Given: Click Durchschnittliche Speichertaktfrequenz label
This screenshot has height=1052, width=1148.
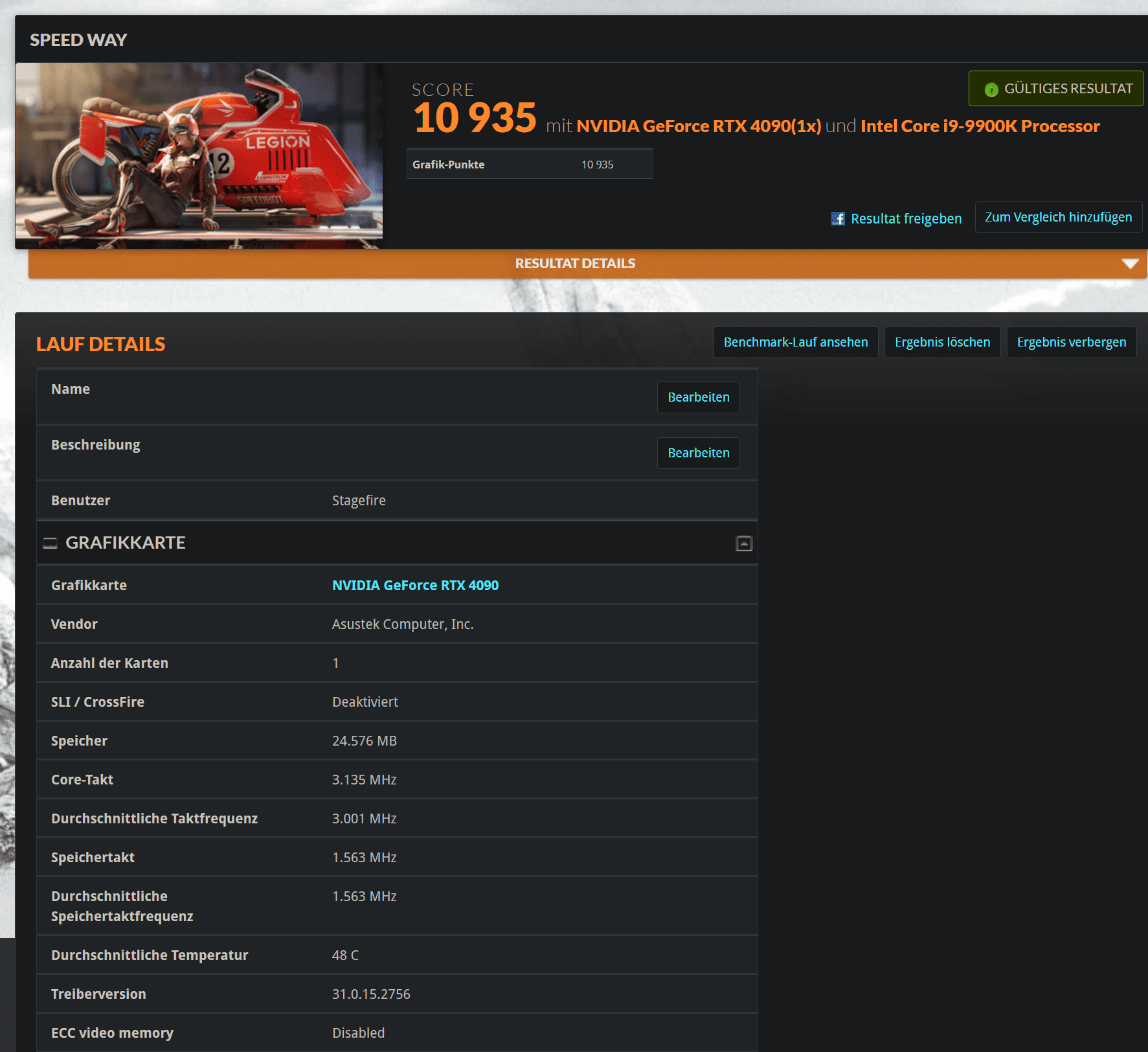Looking at the screenshot, I should [x=122, y=906].
